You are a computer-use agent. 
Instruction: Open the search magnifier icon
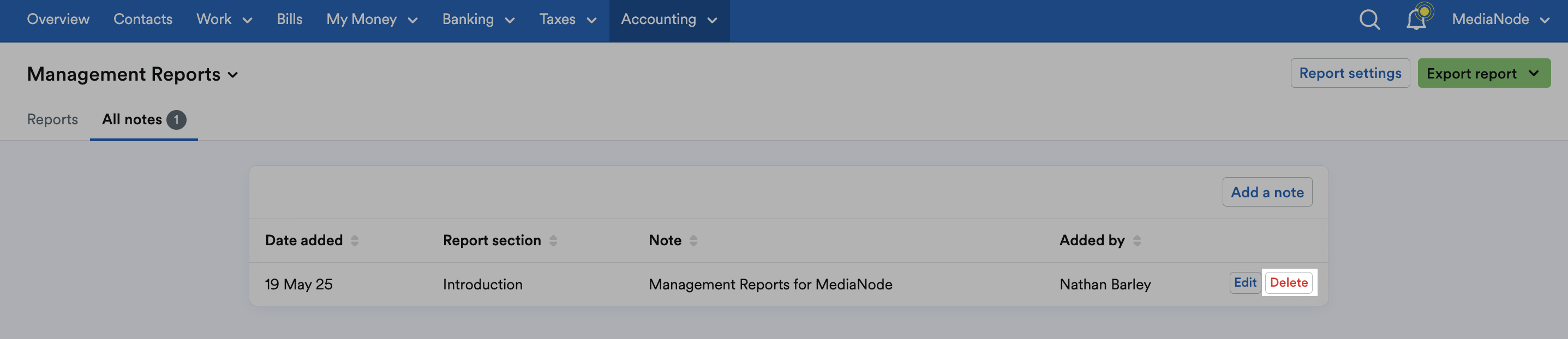(x=1369, y=20)
